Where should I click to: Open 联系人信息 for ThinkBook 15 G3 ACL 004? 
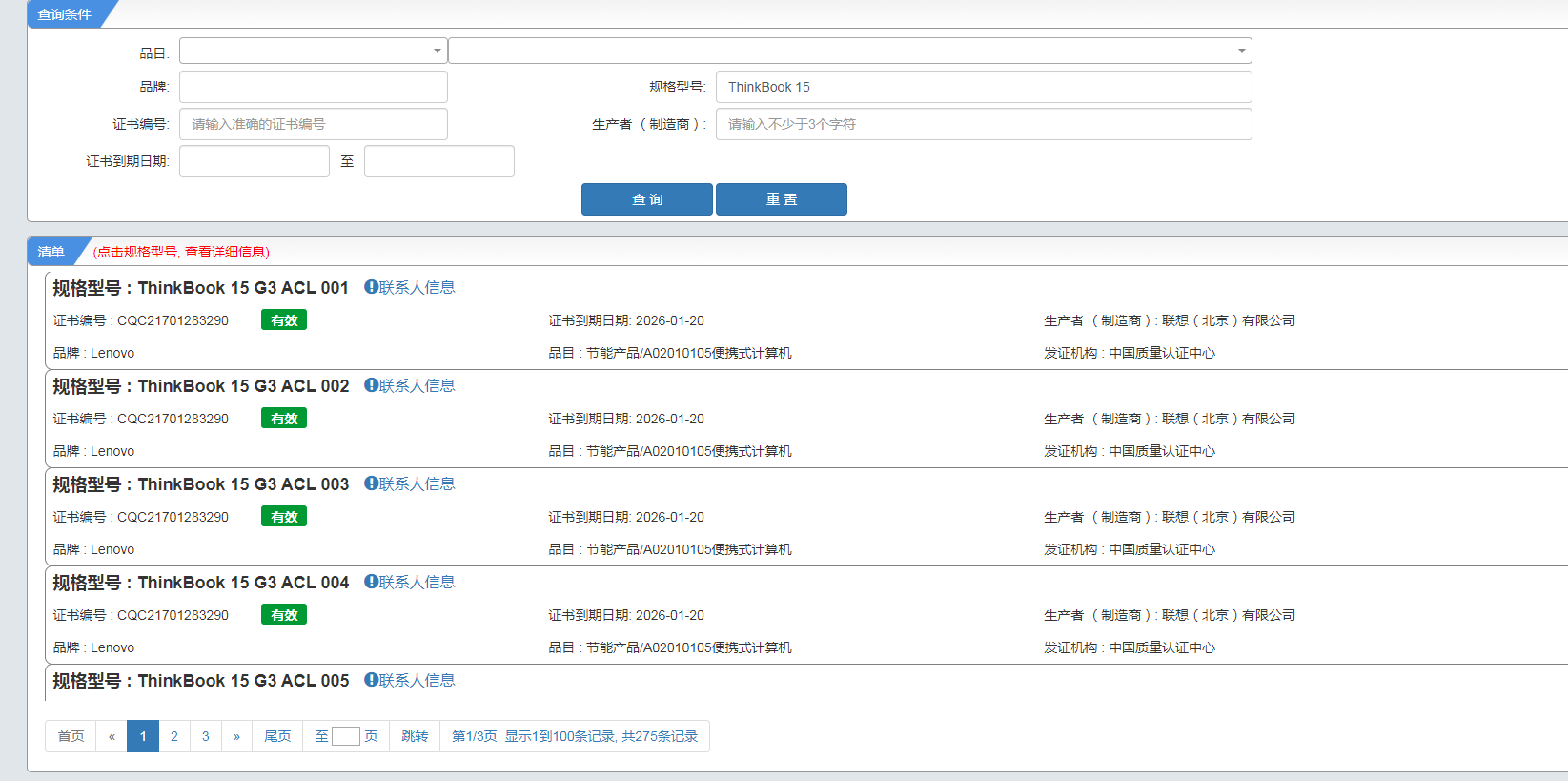point(417,582)
